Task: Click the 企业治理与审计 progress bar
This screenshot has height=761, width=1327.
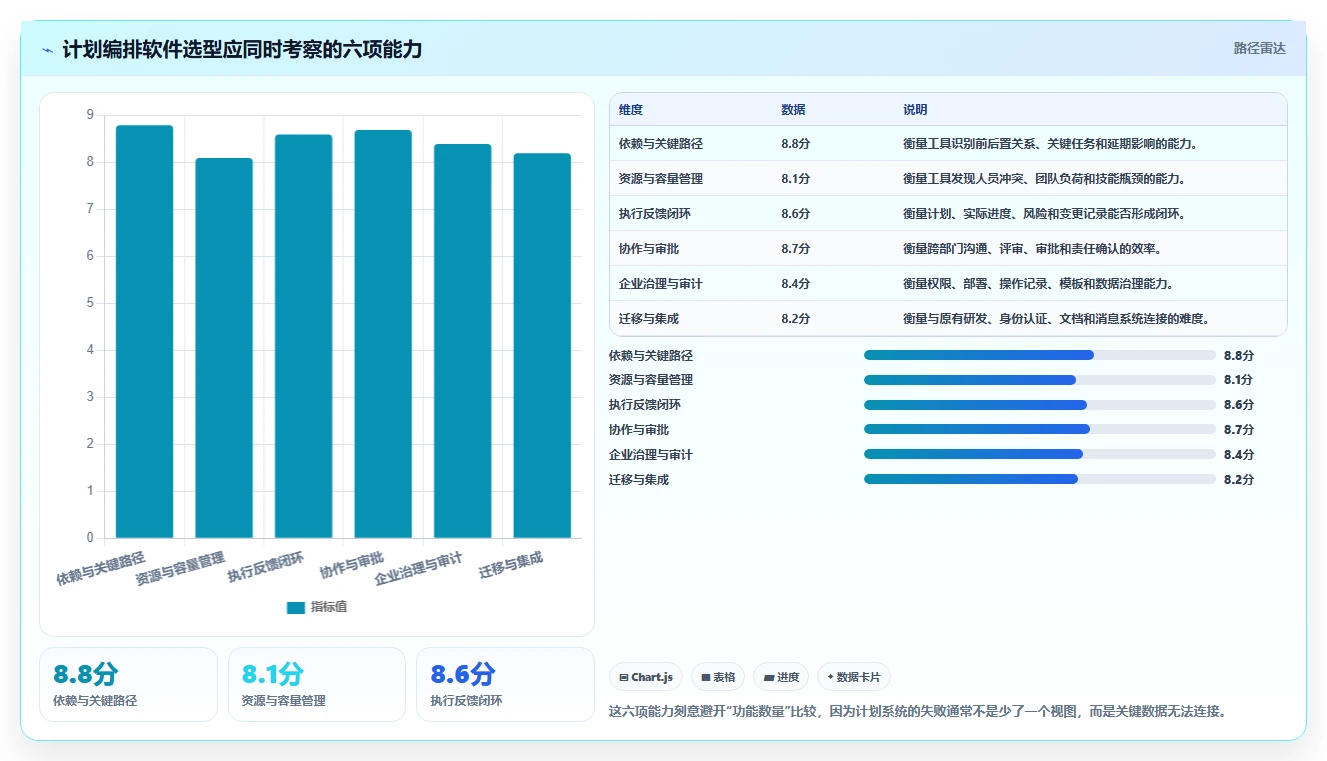Action: tap(1040, 454)
